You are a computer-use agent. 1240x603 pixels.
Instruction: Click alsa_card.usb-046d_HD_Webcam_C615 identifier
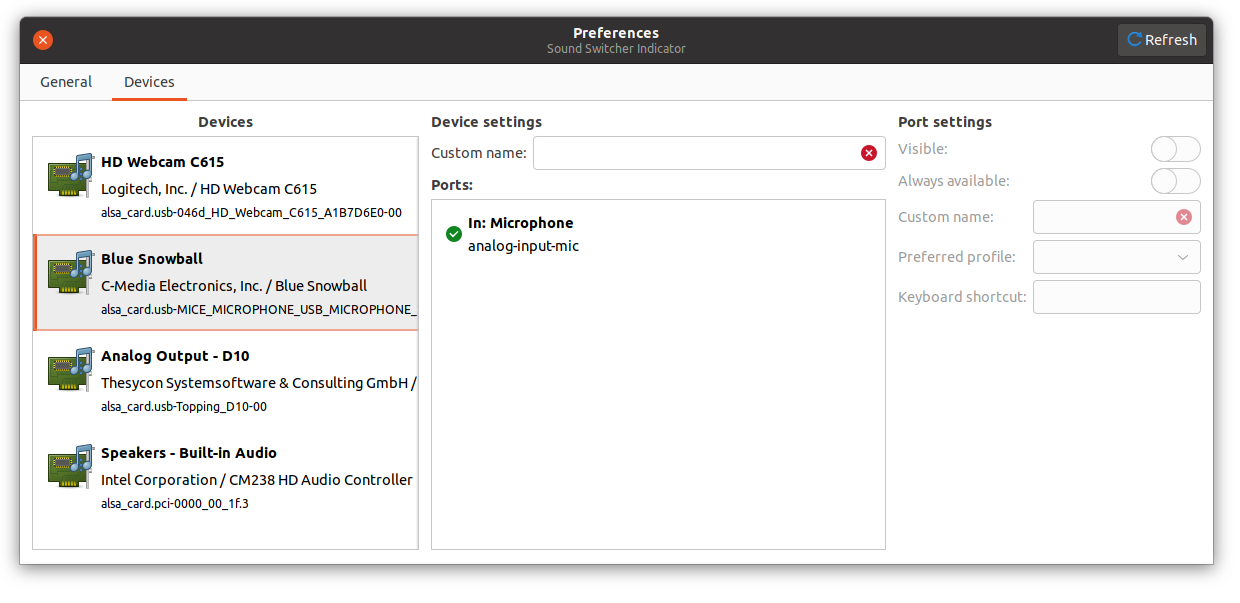coord(251,213)
